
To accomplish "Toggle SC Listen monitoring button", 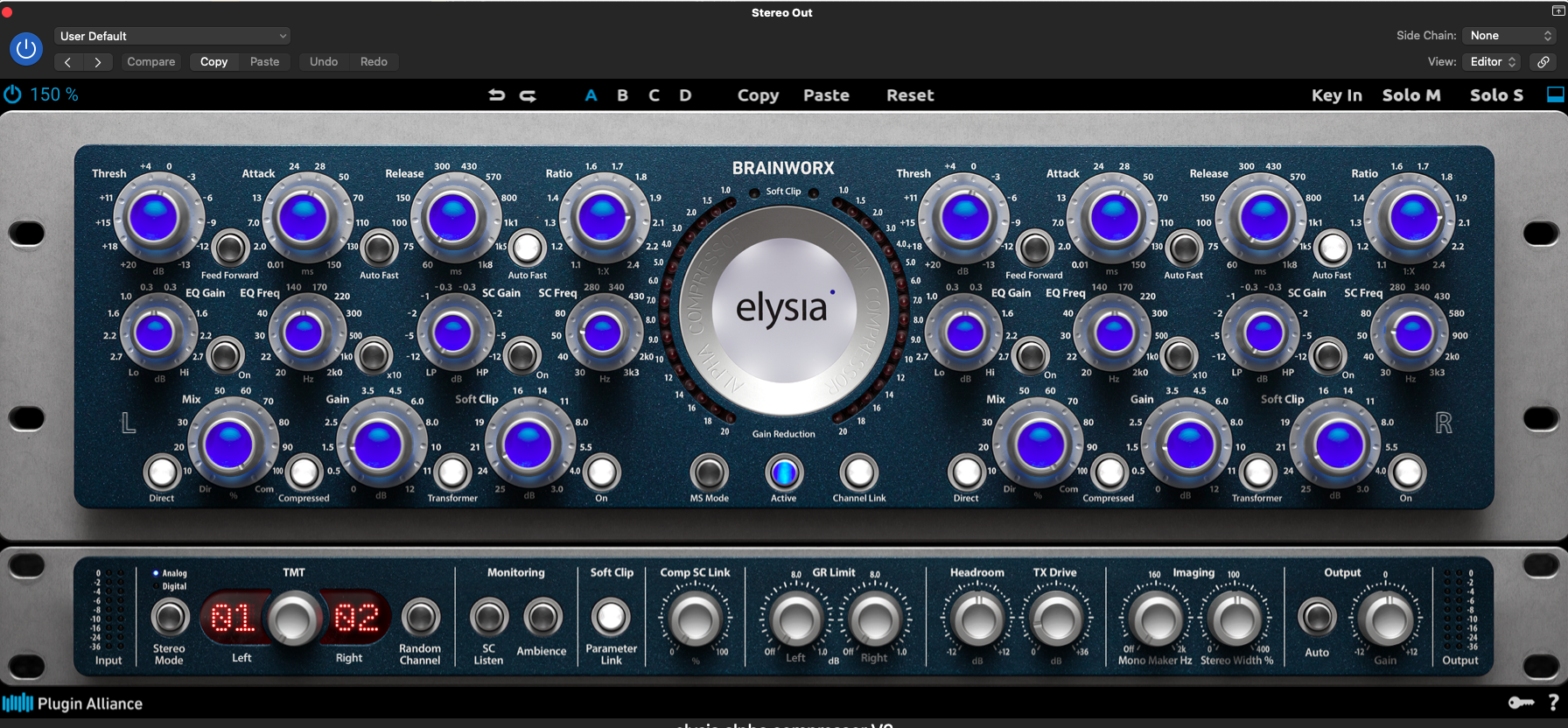I will pos(489,618).
